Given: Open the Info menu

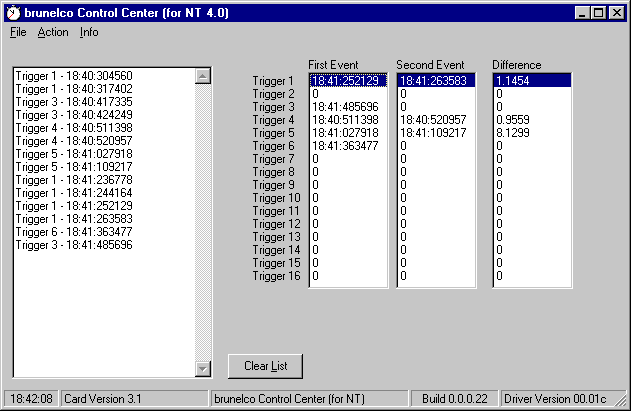Looking at the screenshot, I should 89,32.
